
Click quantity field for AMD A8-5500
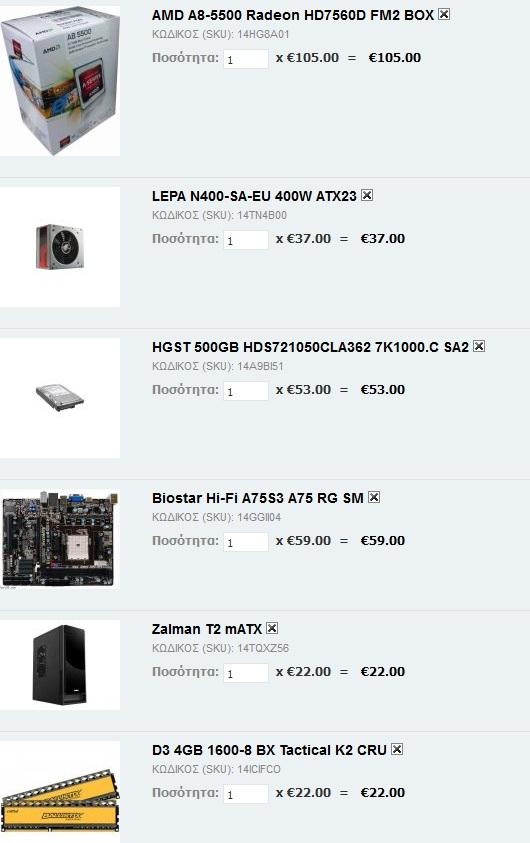coord(246,59)
